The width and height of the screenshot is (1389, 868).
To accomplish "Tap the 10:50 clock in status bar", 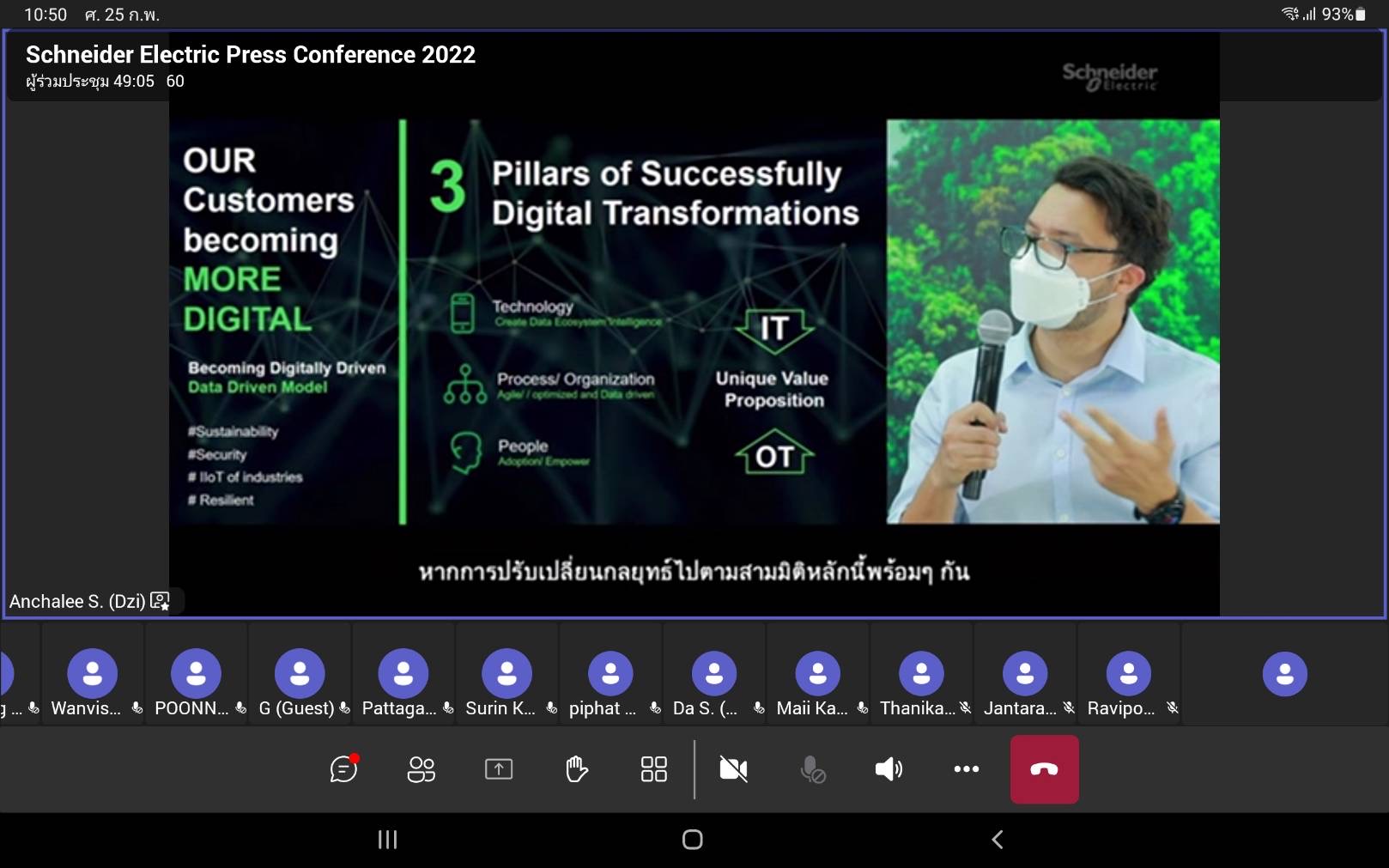I will 45,15.
